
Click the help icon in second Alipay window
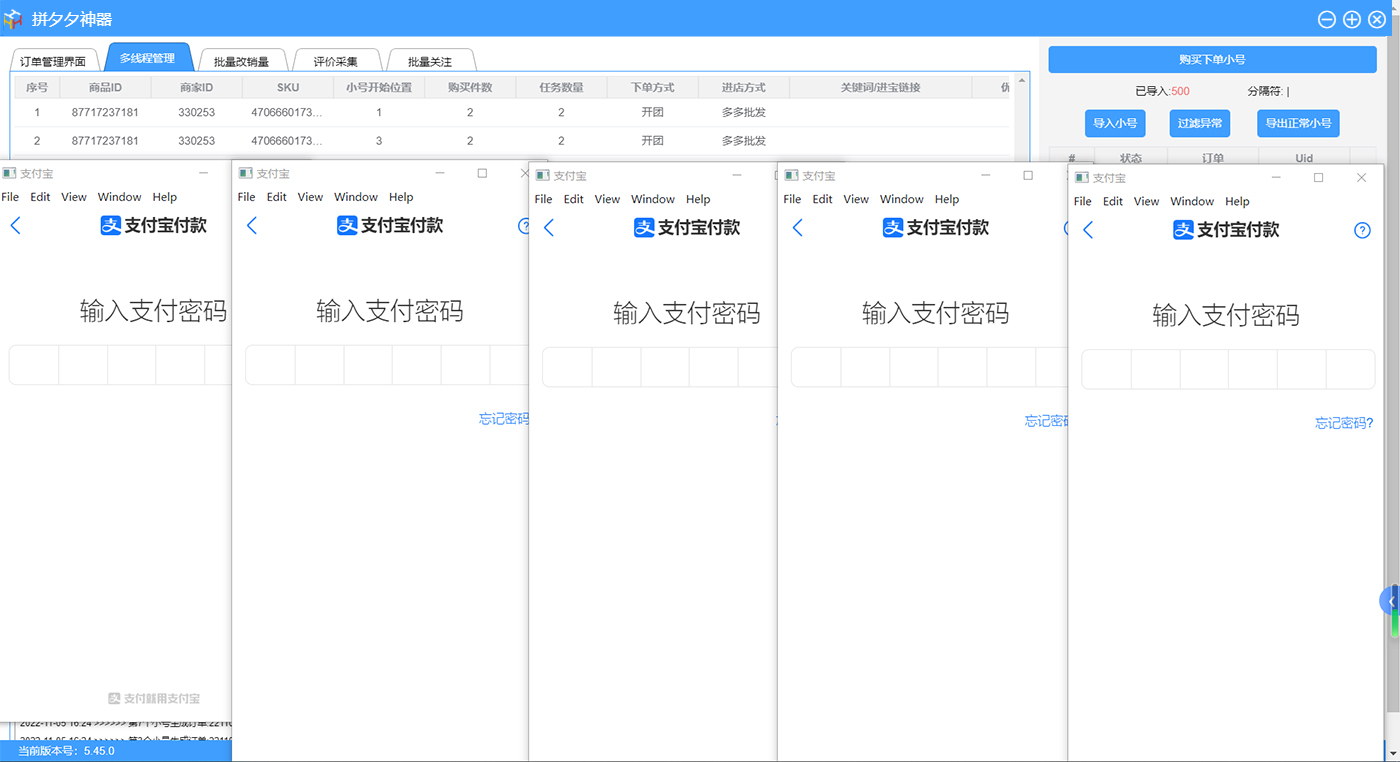524,226
